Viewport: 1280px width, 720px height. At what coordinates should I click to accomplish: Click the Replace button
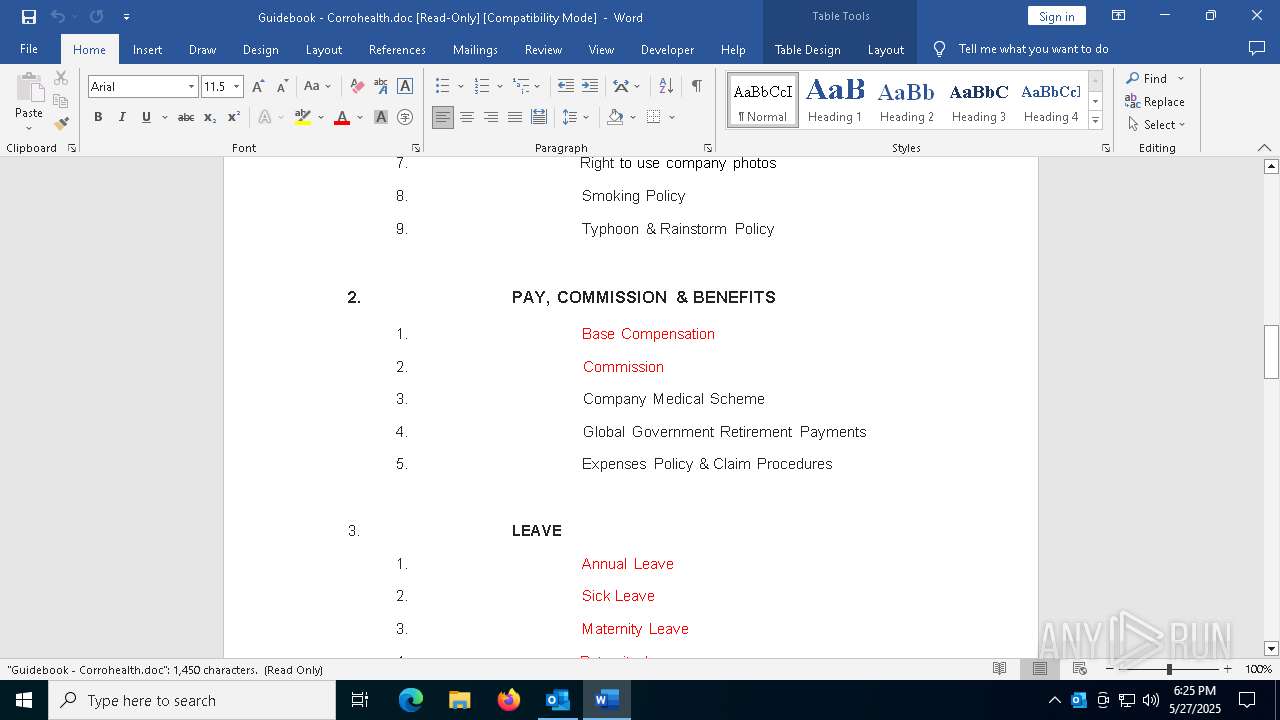[1155, 101]
